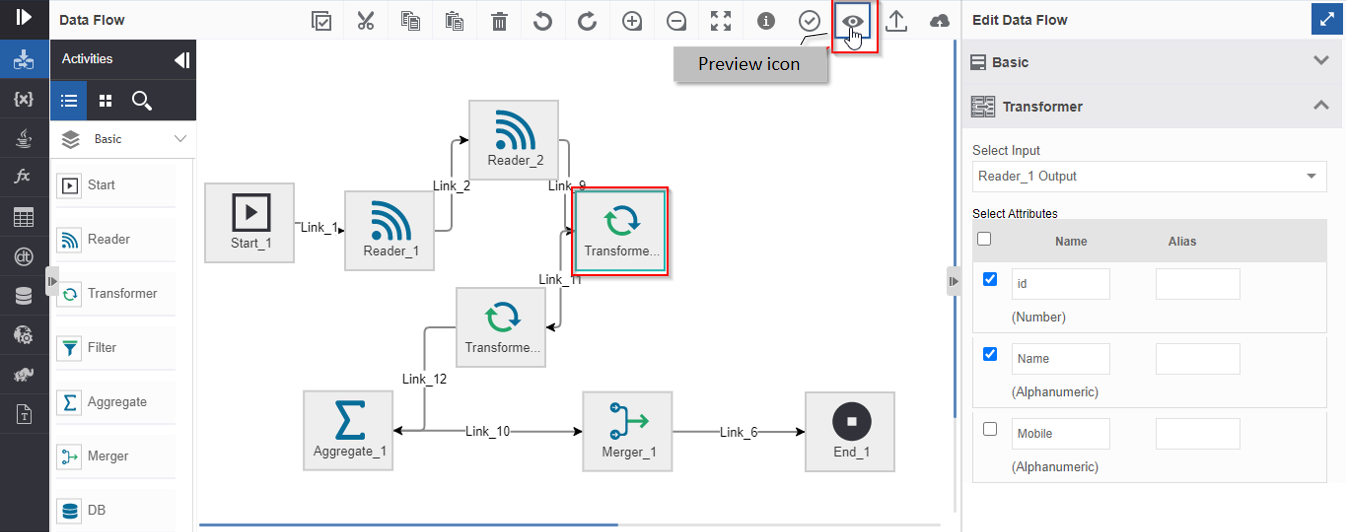Open the variables {x} sidebar icon
The height and width of the screenshot is (532, 1347).
24,99
